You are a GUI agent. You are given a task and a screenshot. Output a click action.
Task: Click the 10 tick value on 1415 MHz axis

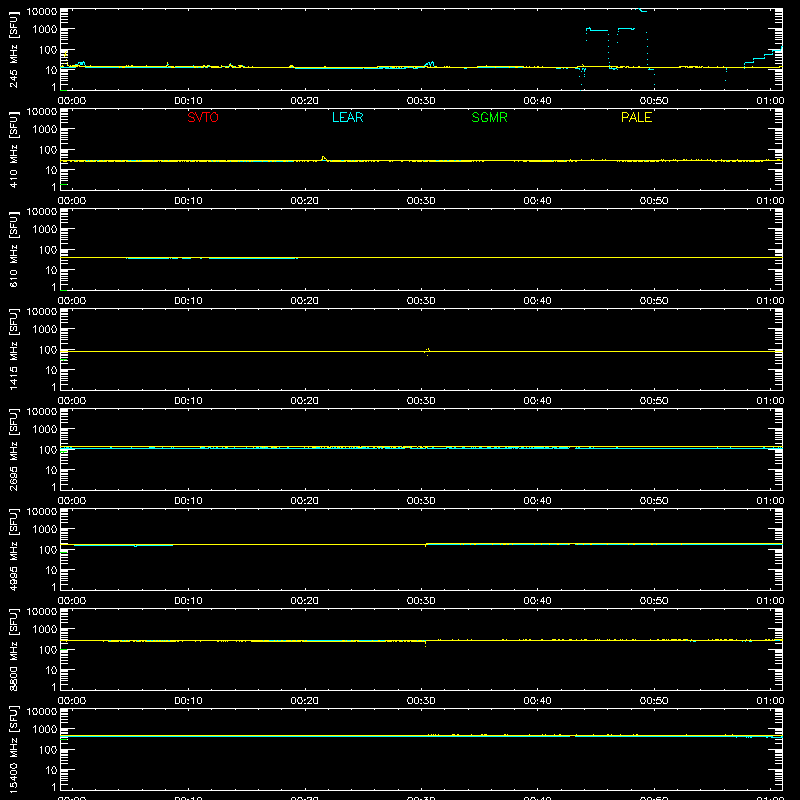(51, 370)
